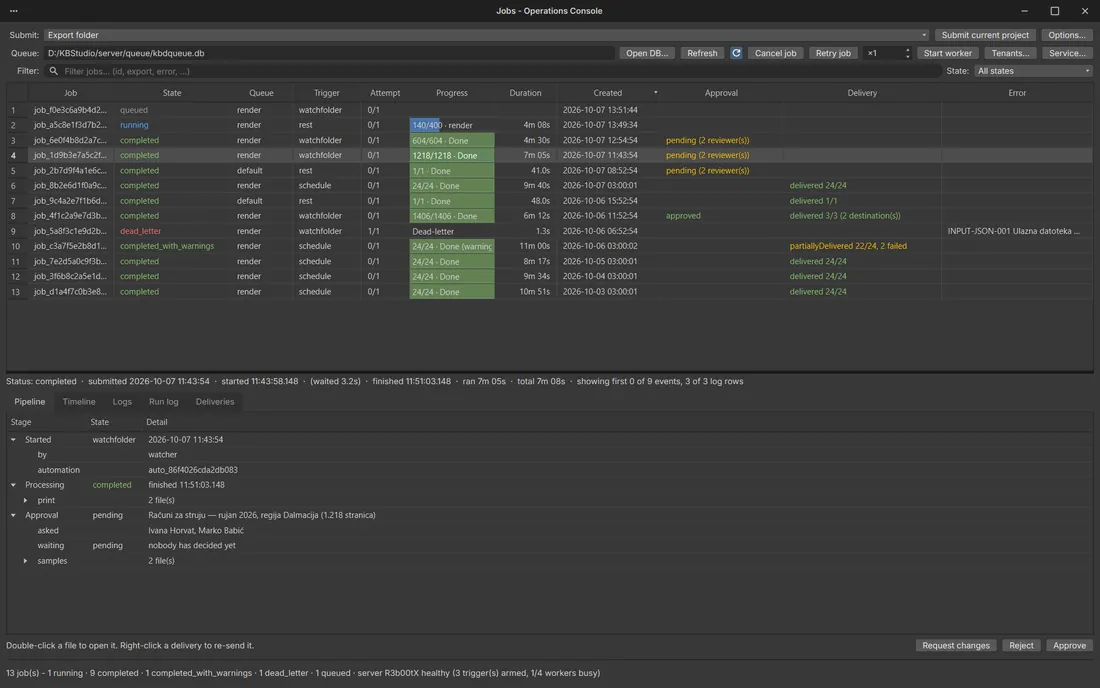The image size is (1100, 688).
Task: Open the Logs tab
Action: click(122, 402)
